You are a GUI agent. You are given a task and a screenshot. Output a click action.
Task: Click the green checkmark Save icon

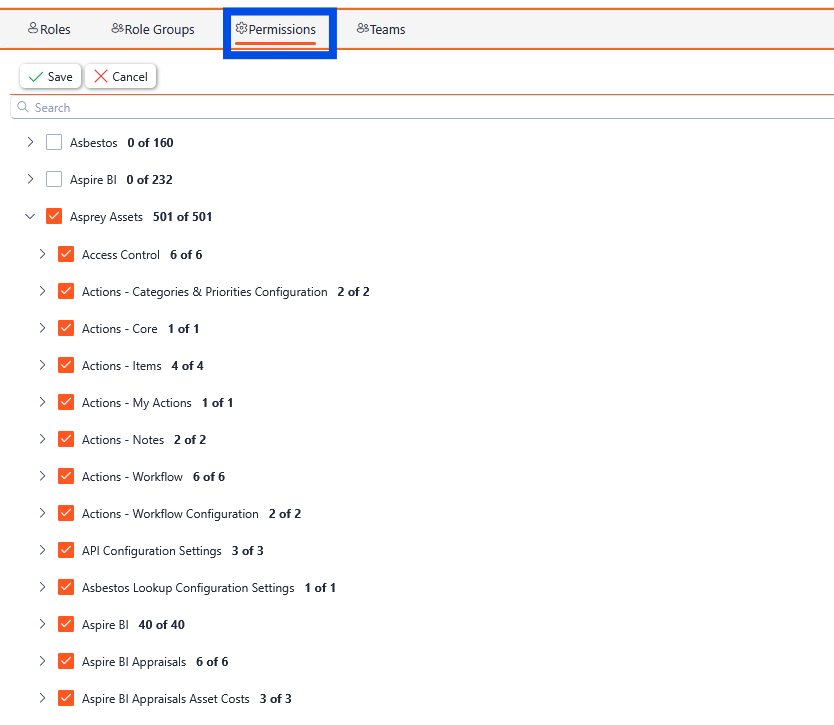pyautogui.click(x=36, y=77)
